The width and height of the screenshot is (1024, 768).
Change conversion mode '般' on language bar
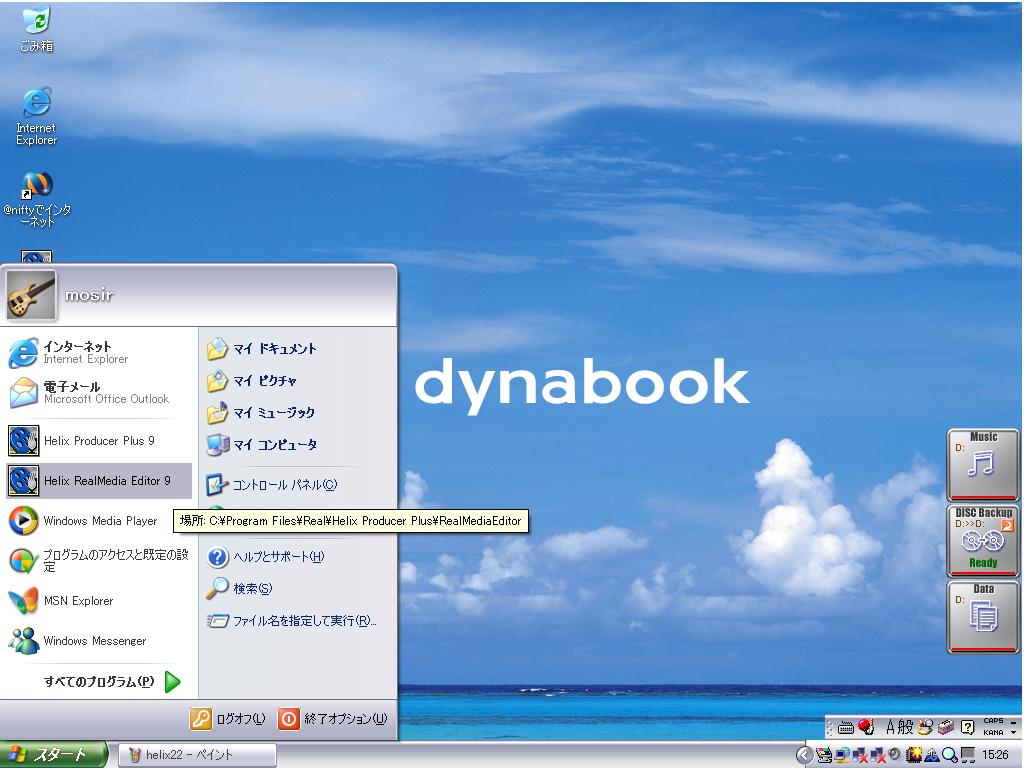pyautogui.click(x=906, y=726)
